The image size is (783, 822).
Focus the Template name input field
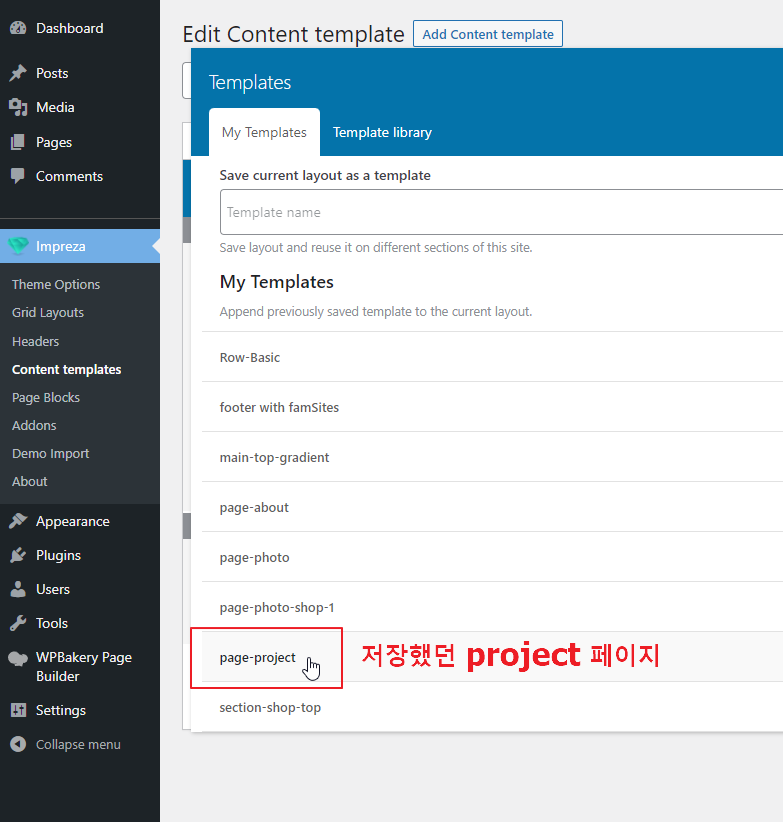tap(501, 212)
